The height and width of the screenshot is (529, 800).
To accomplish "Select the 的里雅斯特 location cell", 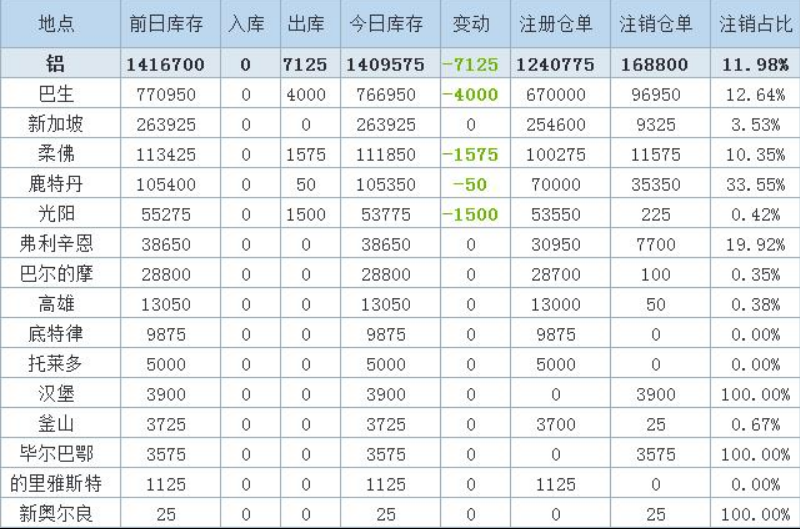I will [x=56, y=484].
